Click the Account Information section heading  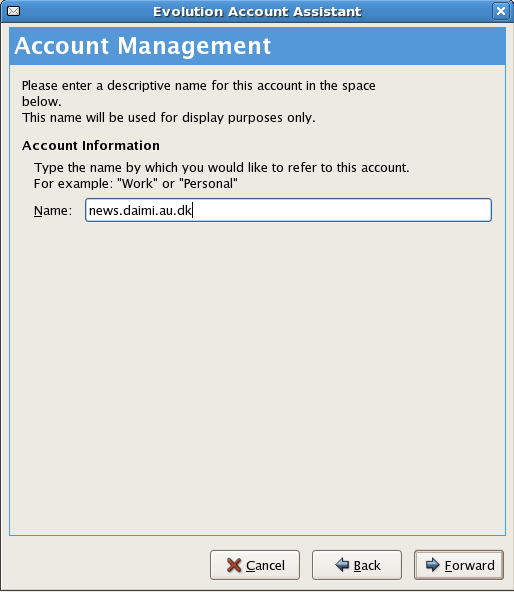91,145
